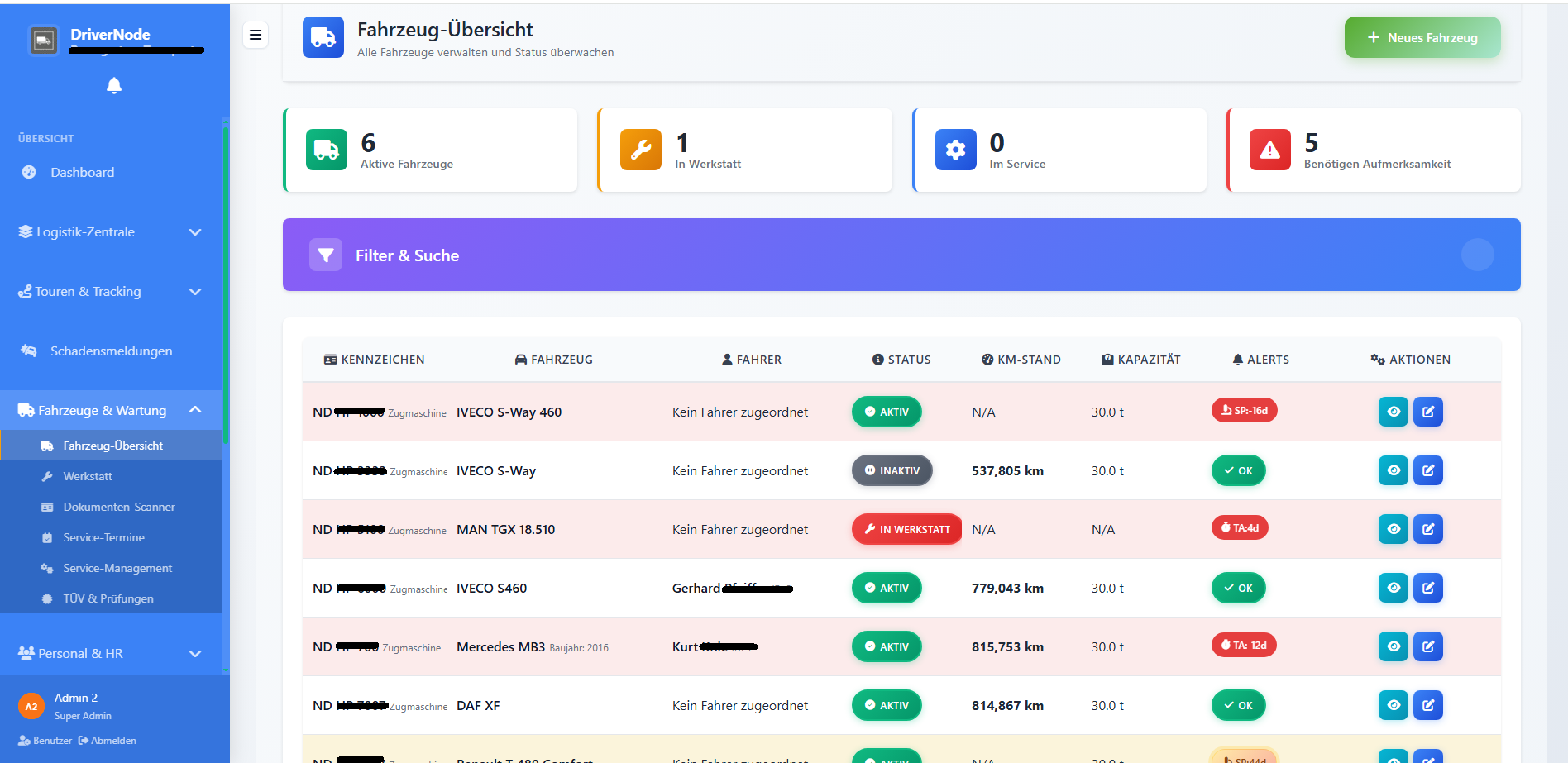Viewport: 1568px width, 763px height.
Task: Click the TA:4d alert badge
Action: pos(1240,527)
